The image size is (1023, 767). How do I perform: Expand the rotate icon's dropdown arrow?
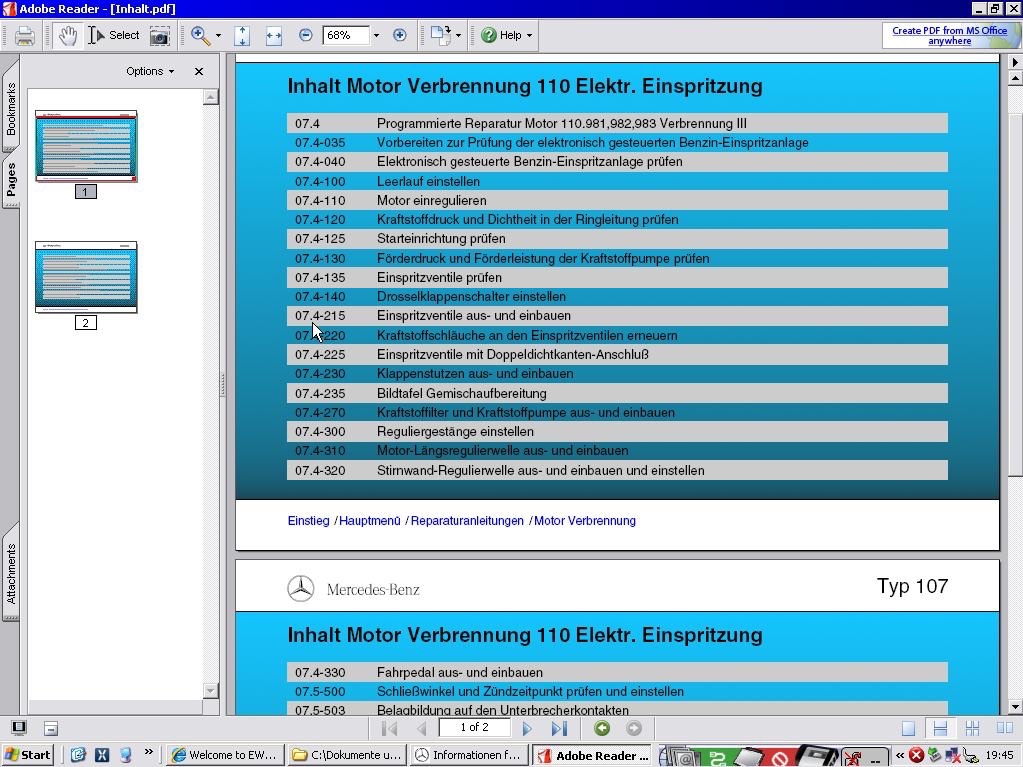[x=458, y=36]
